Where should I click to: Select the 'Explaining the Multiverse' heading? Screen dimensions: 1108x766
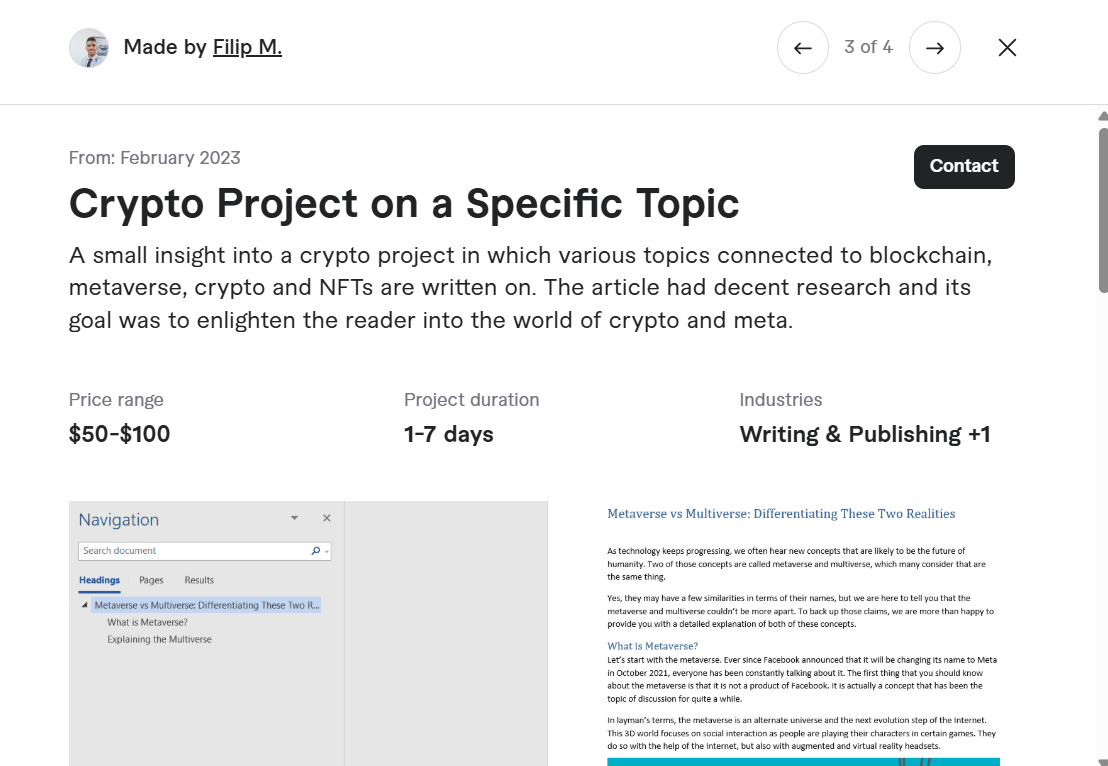click(159, 639)
